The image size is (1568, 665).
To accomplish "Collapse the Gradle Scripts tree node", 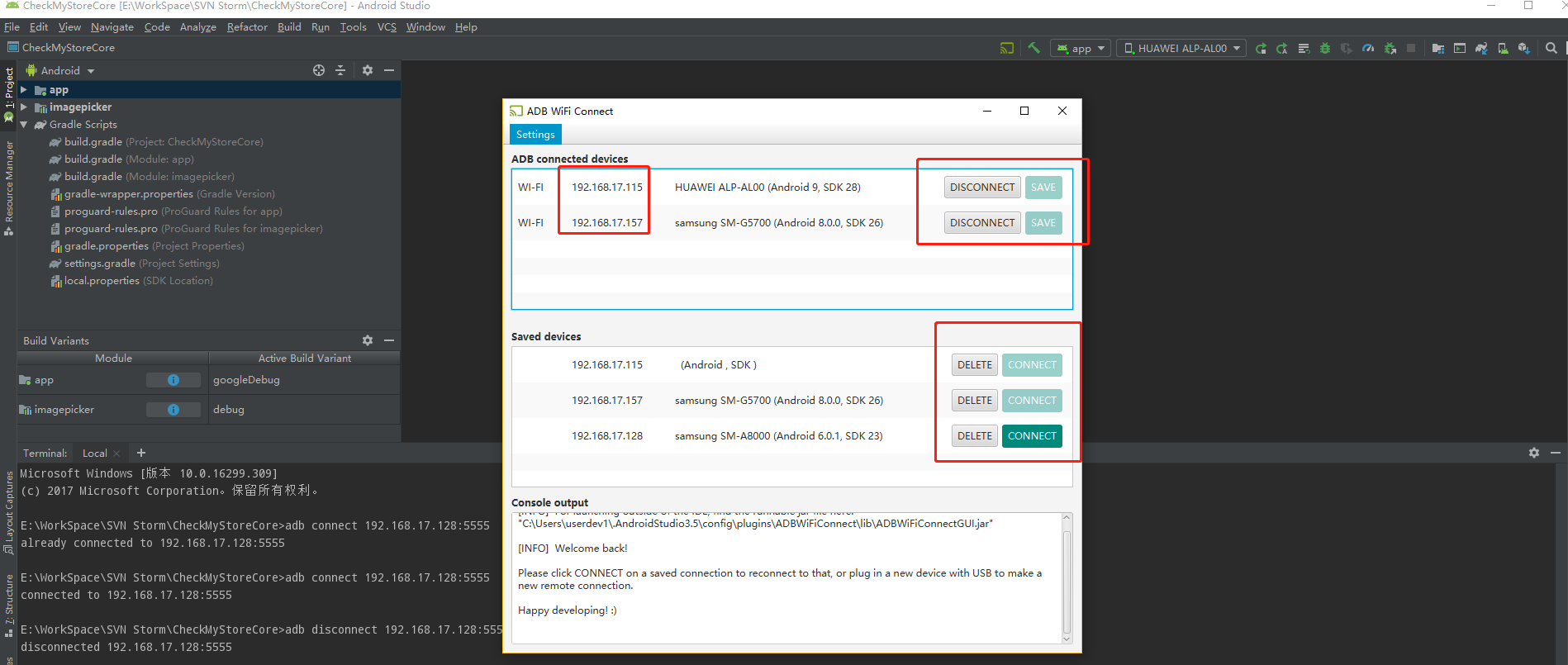I will pyautogui.click(x=24, y=125).
